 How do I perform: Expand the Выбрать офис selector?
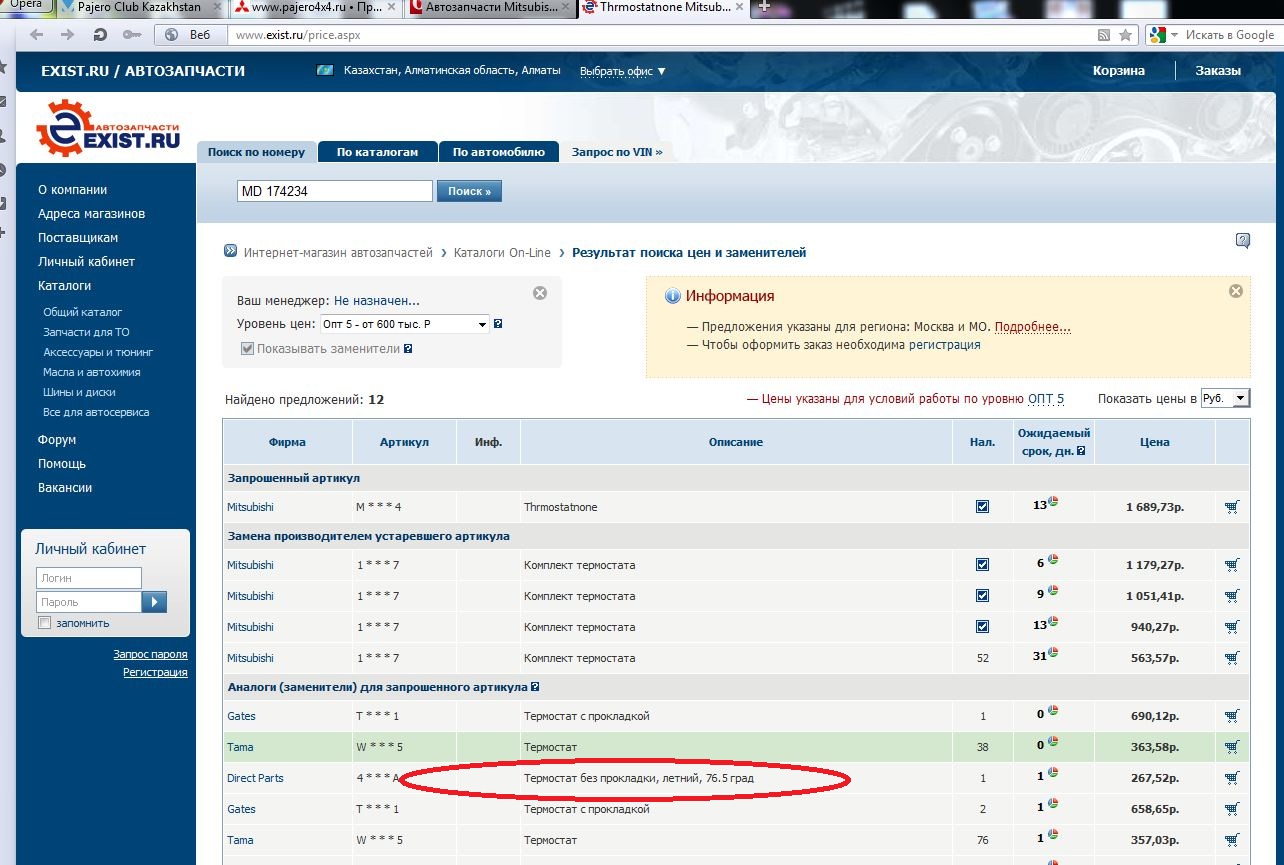(x=622, y=71)
